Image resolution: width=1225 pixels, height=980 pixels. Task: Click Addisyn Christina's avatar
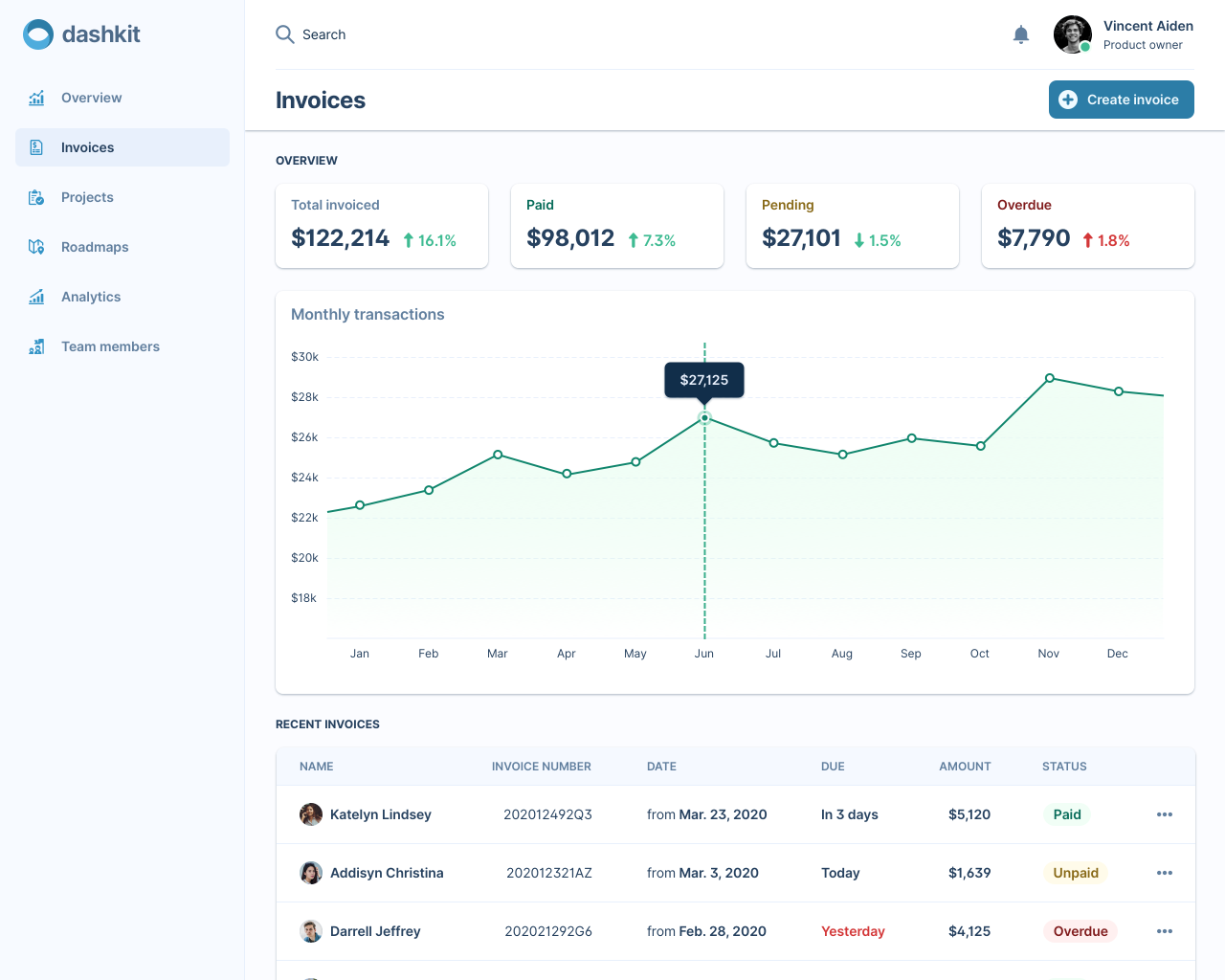tap(311, 873)
